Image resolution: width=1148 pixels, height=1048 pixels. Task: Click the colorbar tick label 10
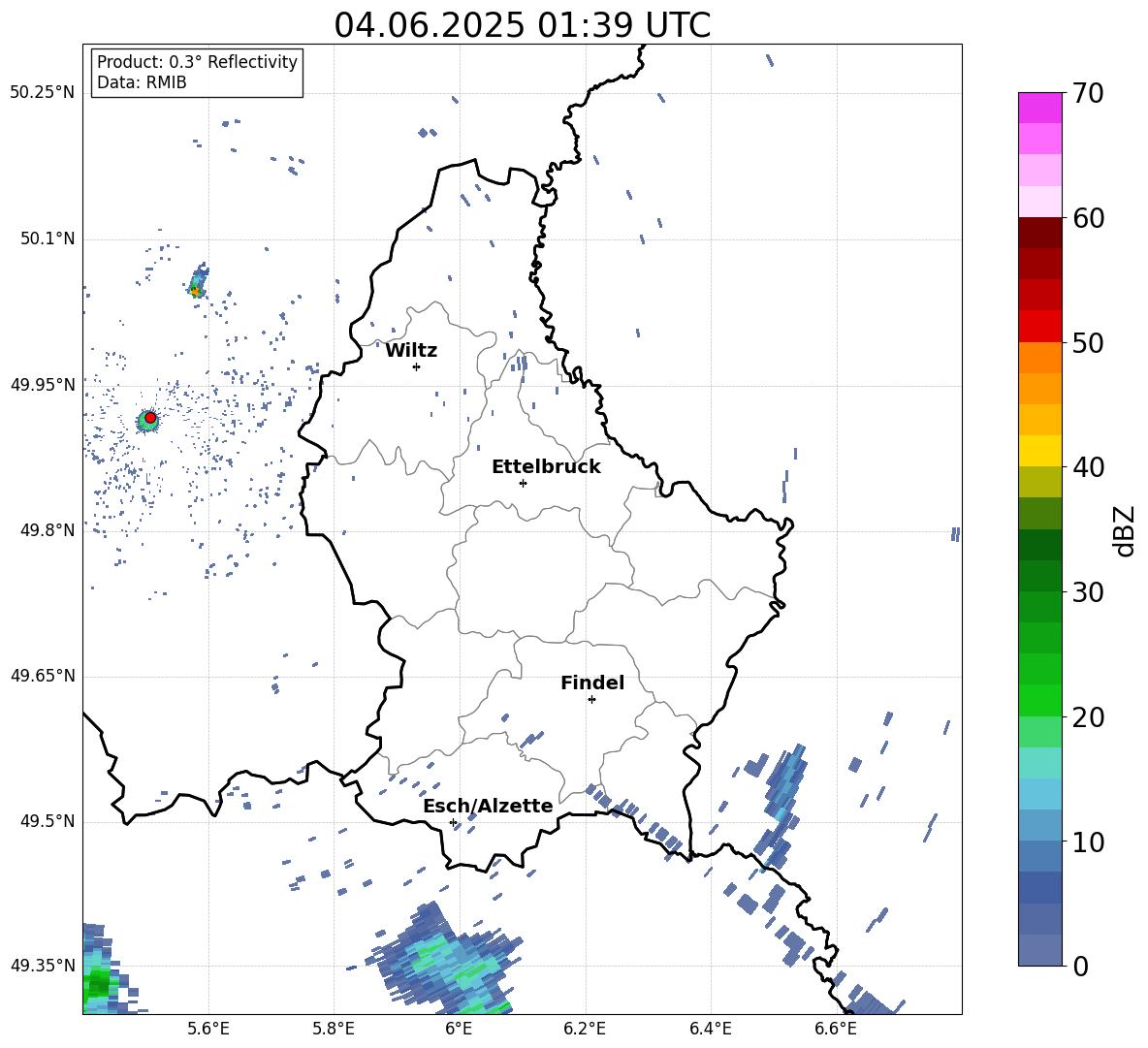tap(1088, 842)
